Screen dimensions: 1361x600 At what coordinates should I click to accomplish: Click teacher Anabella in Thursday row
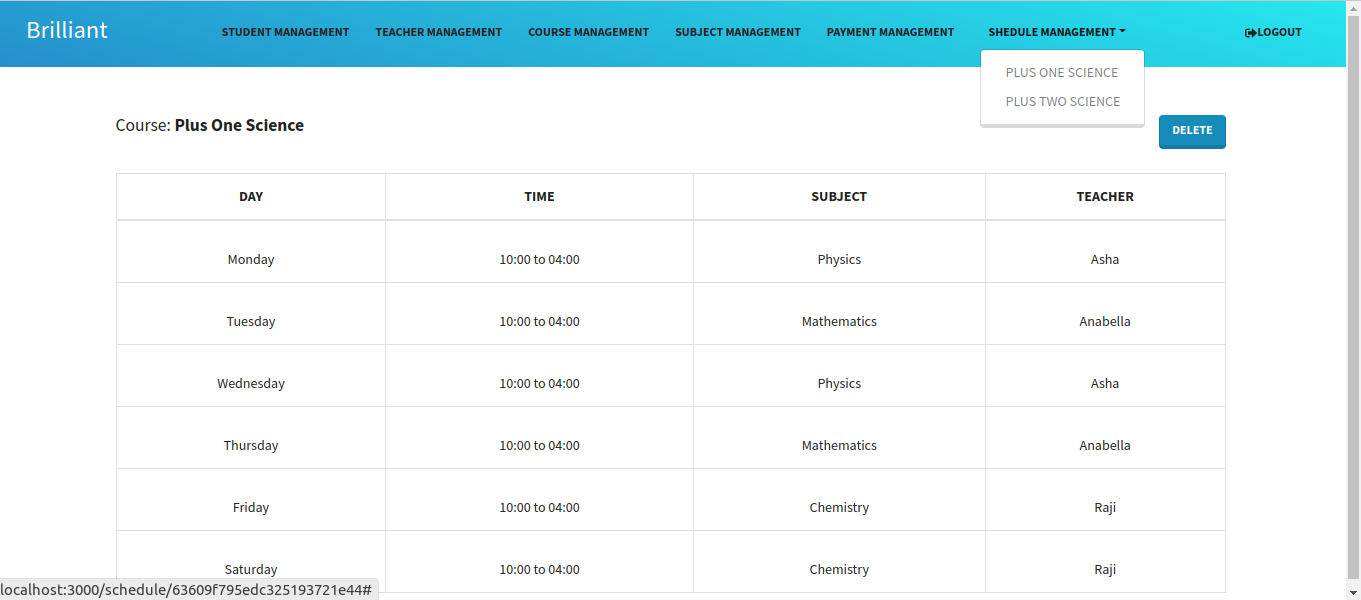coord(1105,445)
